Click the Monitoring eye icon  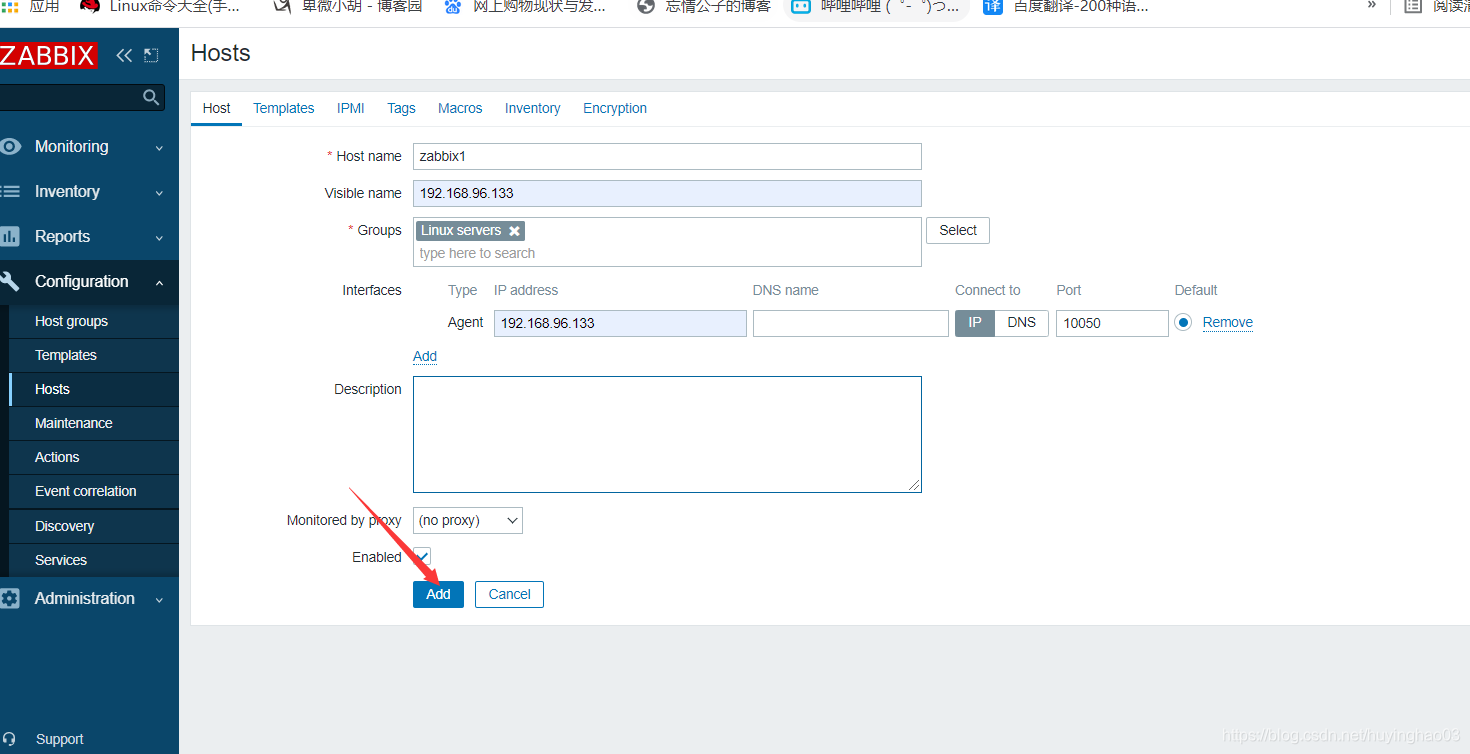coord(10,147)
